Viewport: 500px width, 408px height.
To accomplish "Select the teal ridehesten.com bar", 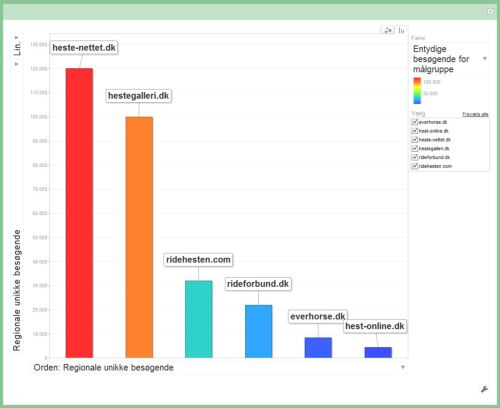I will click(x=199, y=319).
